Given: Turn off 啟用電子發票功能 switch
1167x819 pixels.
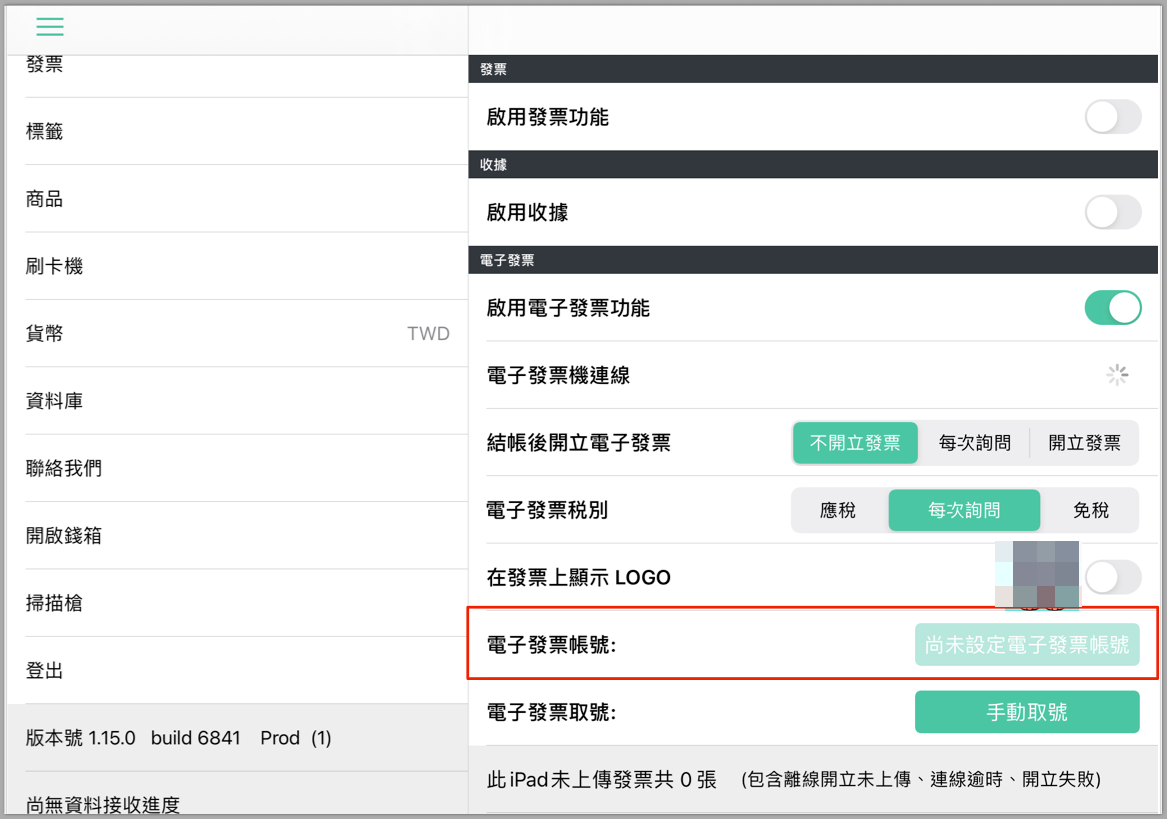Looking at the screenshot, I should coord(1113,308).
